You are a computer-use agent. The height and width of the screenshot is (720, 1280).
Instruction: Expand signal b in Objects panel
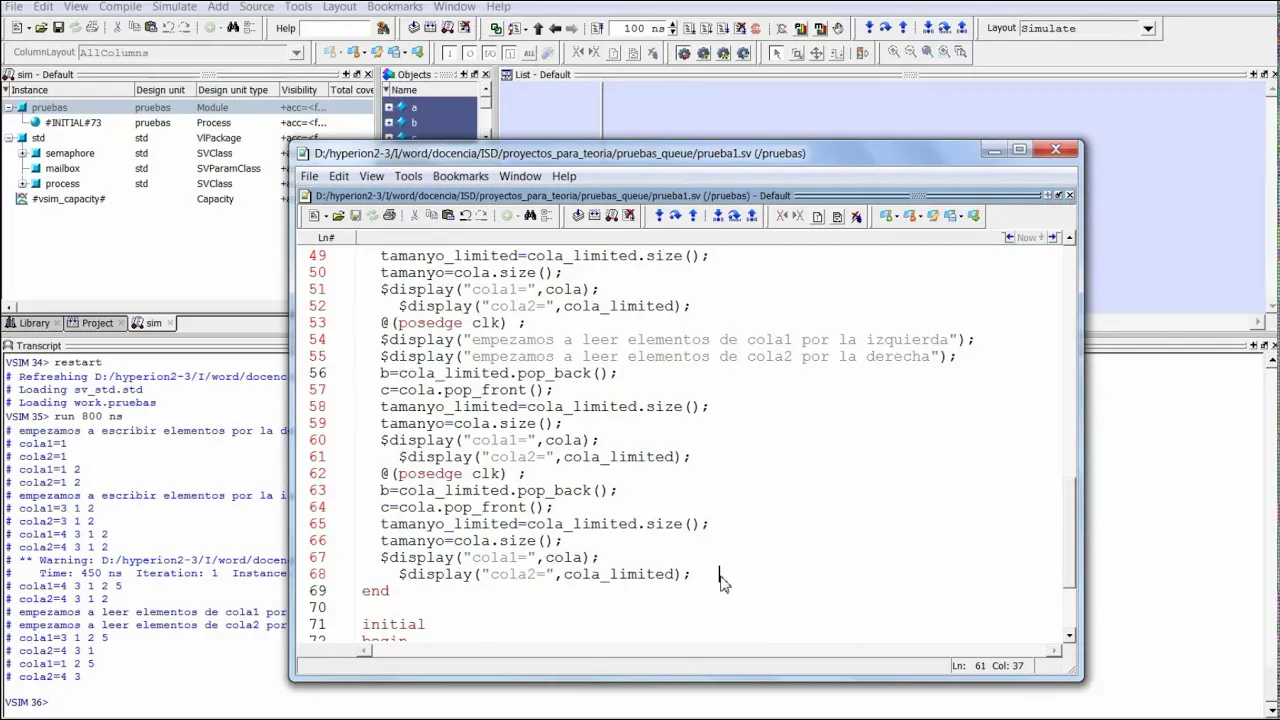tap(389, 122)
